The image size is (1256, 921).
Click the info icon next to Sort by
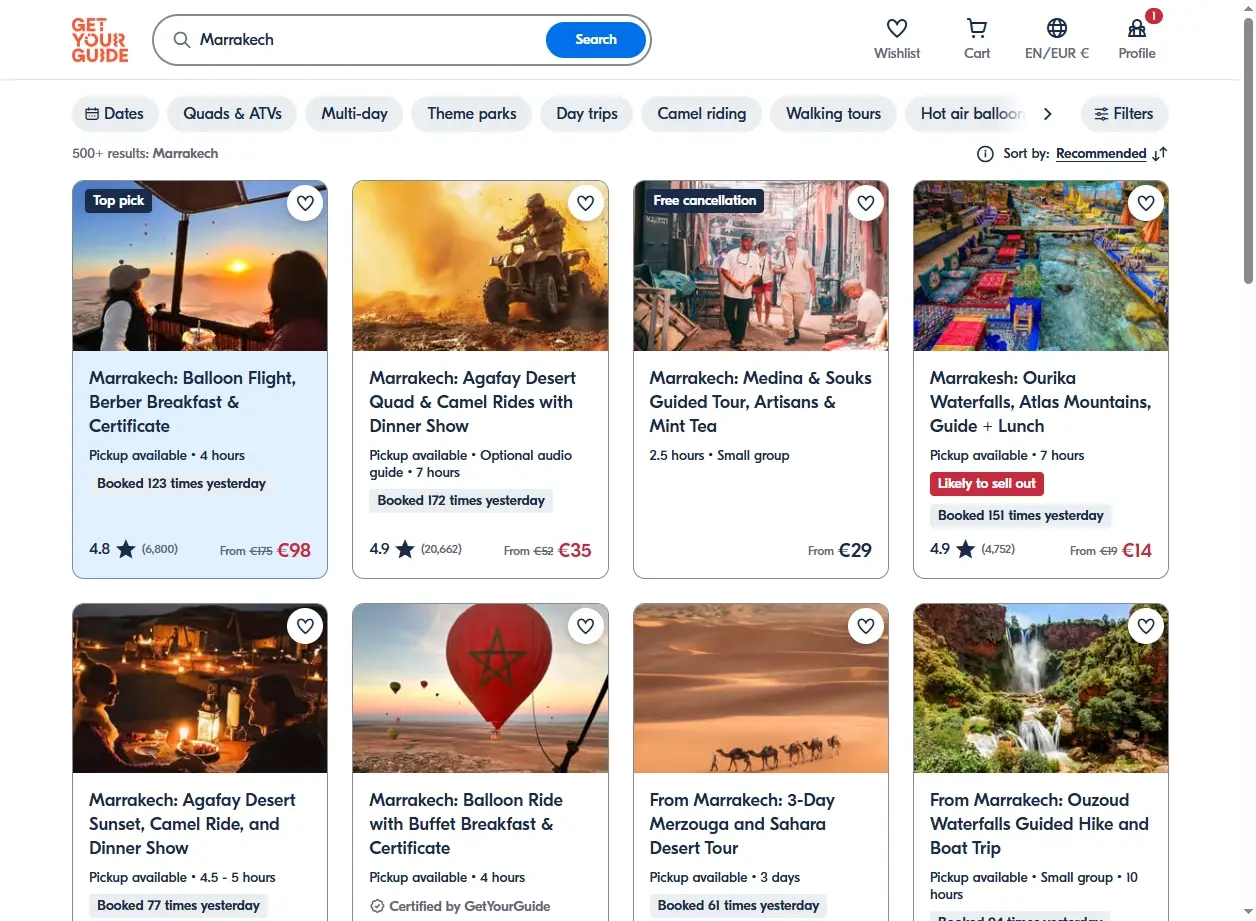(985, 154)
